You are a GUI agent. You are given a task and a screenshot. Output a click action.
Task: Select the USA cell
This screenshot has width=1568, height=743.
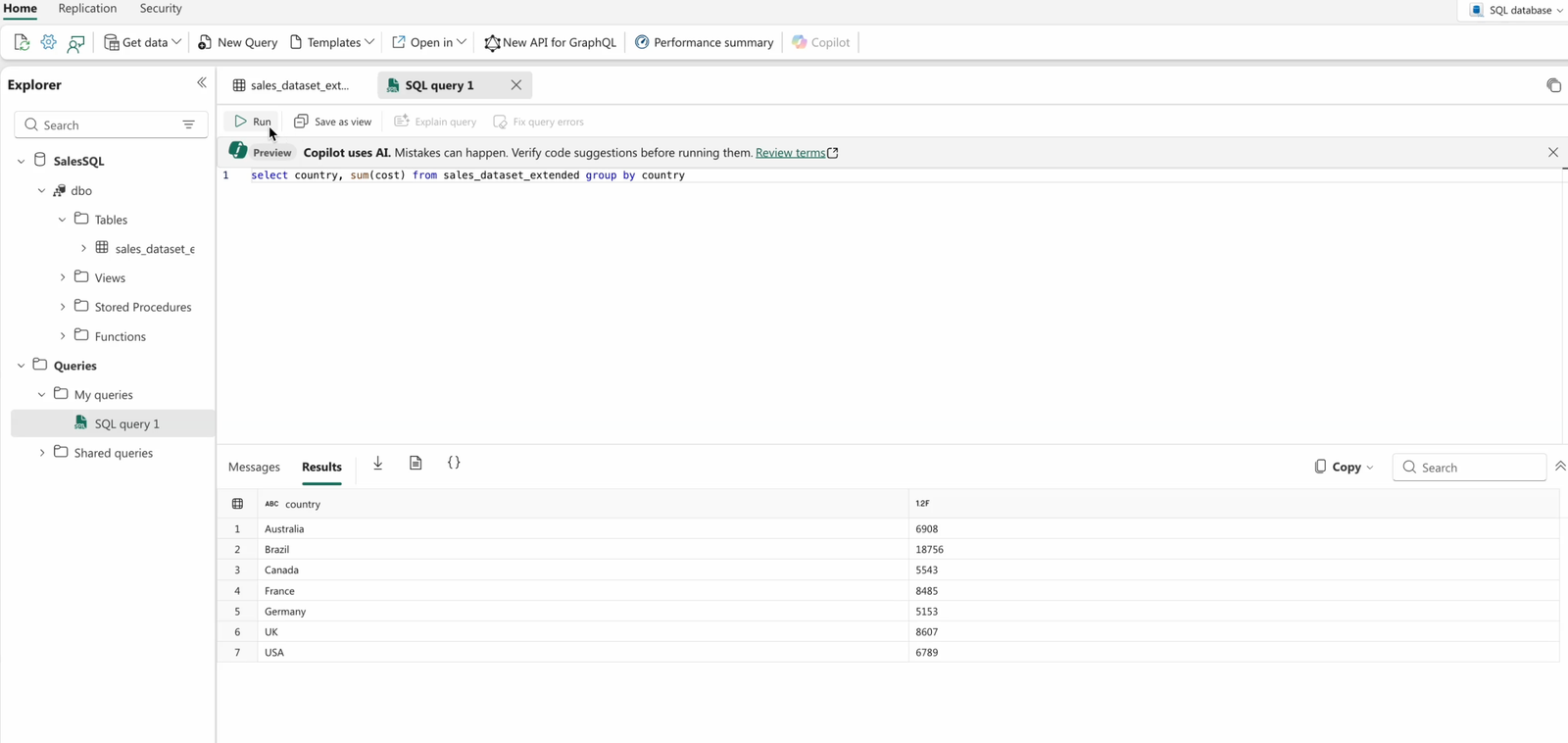(583, 653)
